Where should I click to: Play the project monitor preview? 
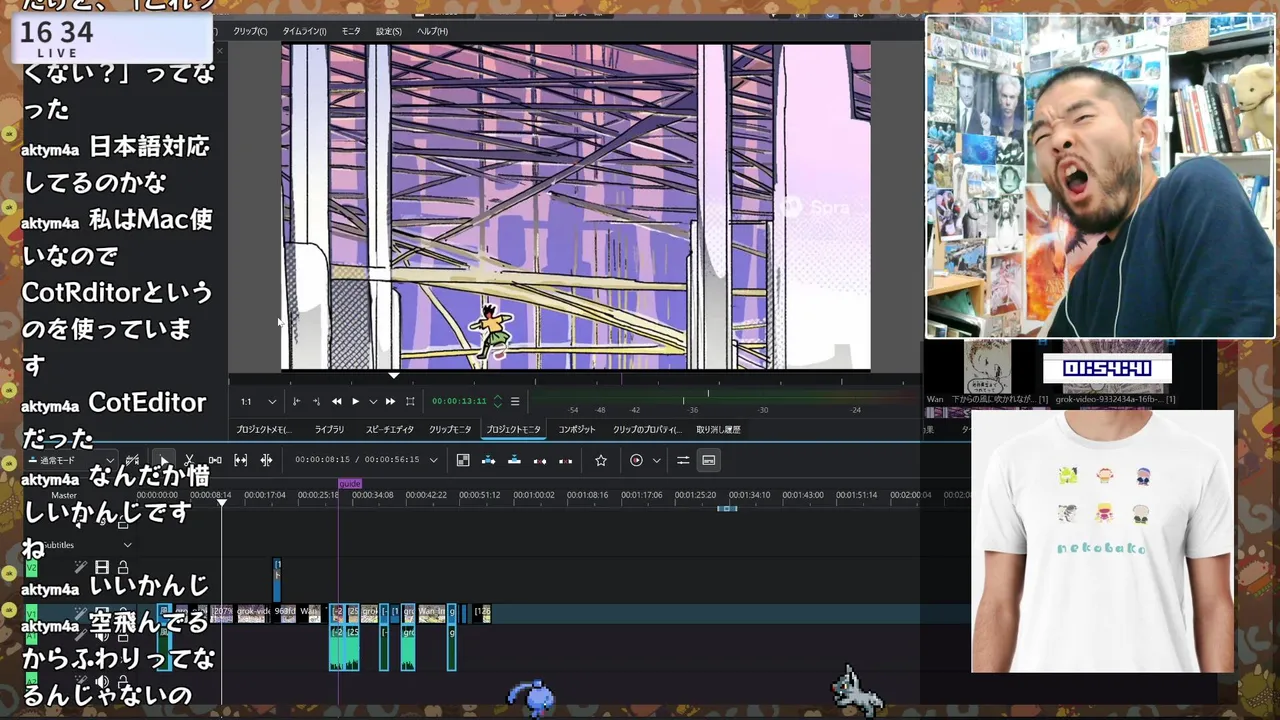pyautogui.click(x=355, y=401)
